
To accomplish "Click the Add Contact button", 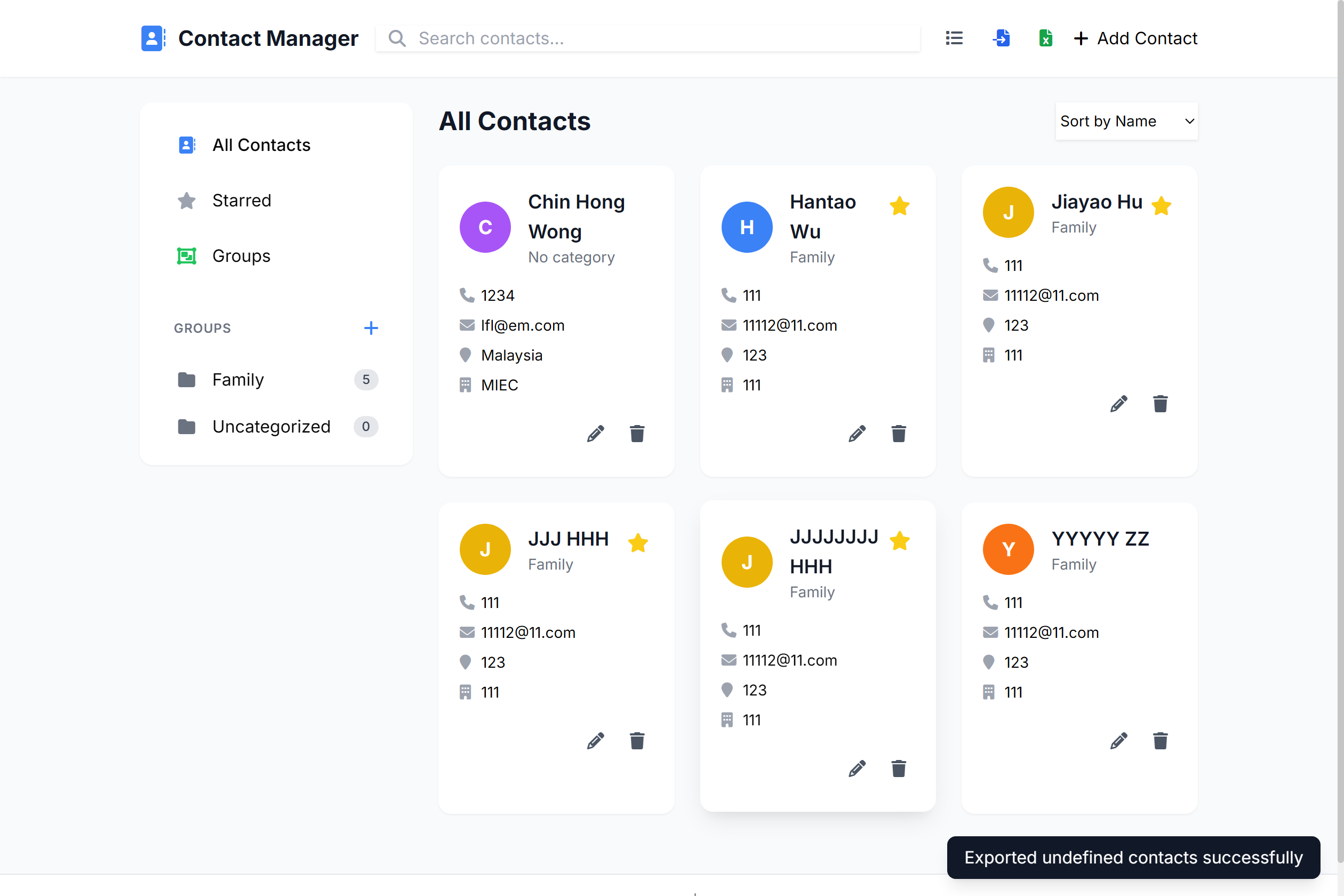I will click(x=1135, y=38).
